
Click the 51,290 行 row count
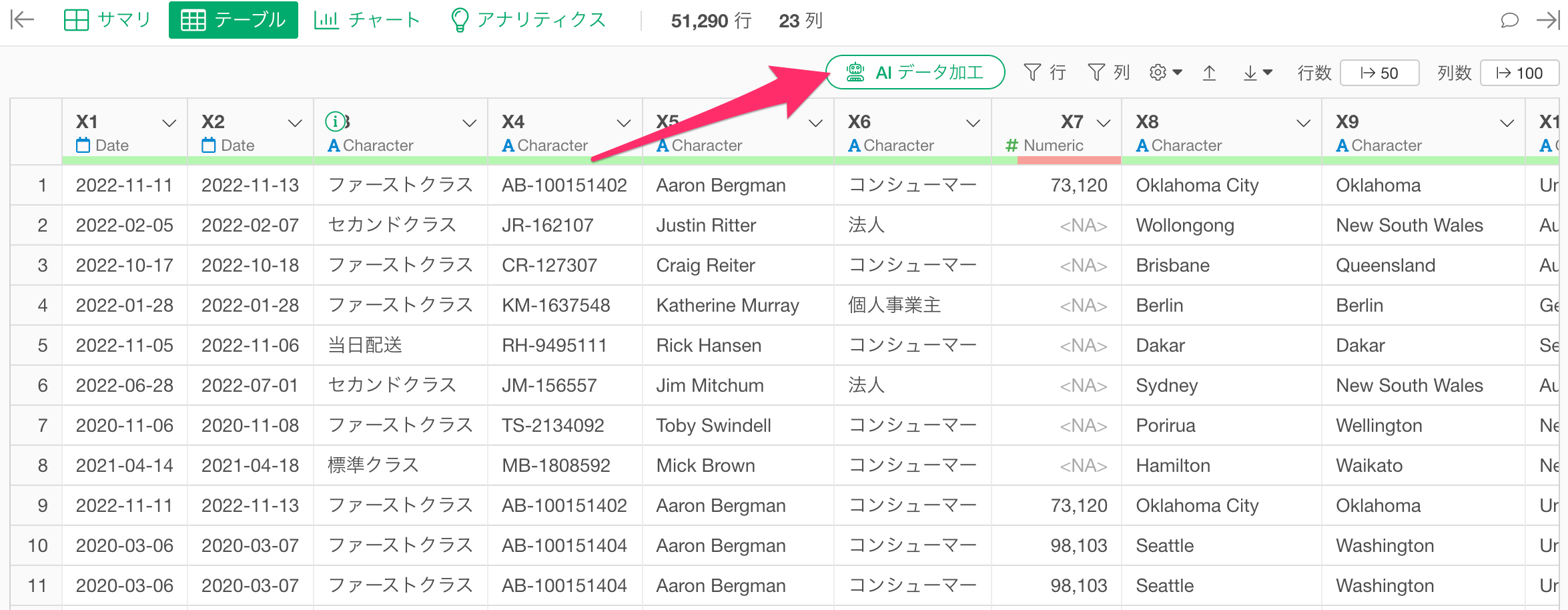tap(711, 21)
